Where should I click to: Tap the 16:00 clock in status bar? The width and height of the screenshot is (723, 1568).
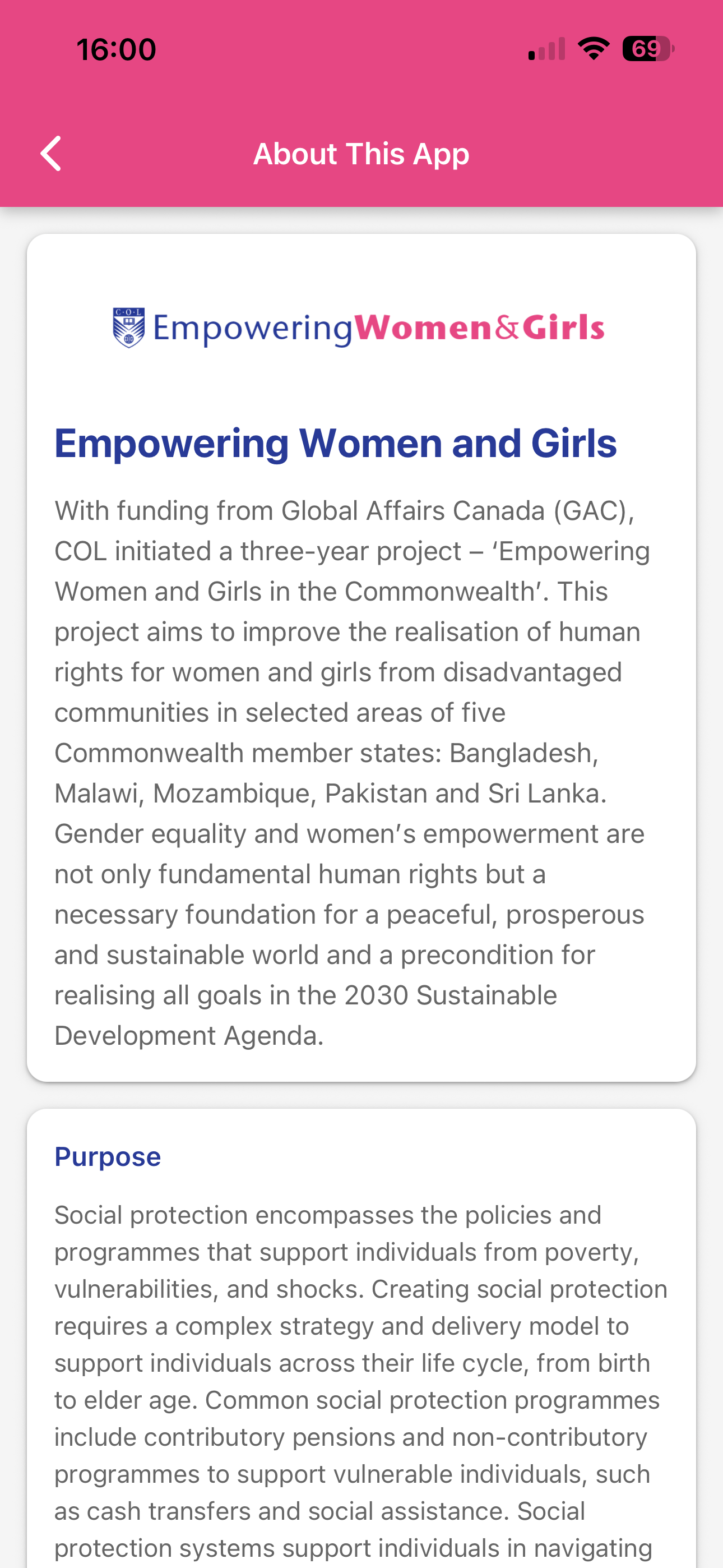[x=116, y=49]
